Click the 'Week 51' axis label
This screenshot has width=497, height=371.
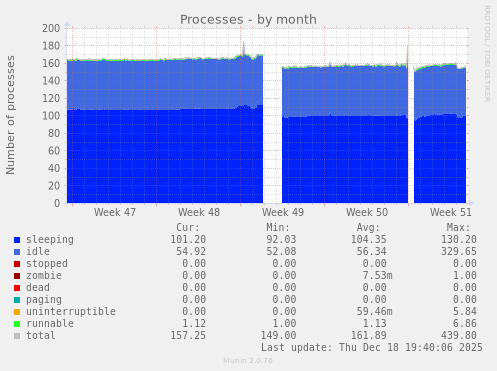(x=451, y=212)
